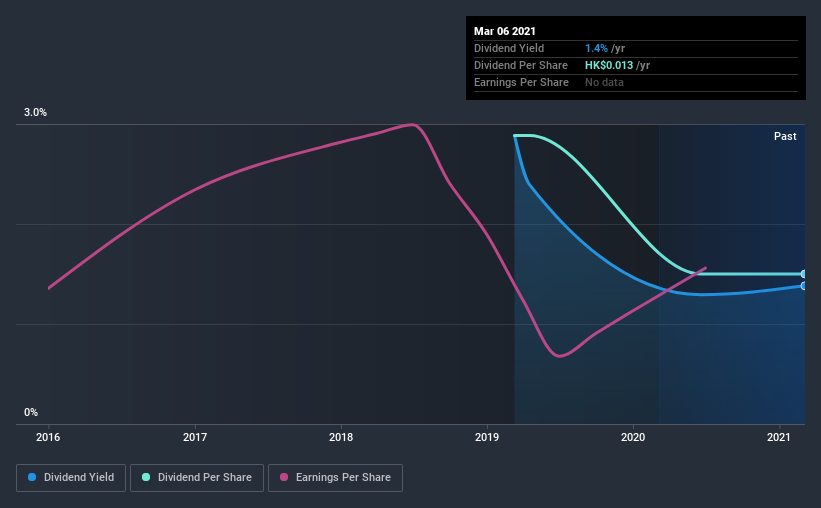Toggle the Earnings Per Share legend button
The width and height of the screenshot is (821, 508).
click(x=335, y=478)
